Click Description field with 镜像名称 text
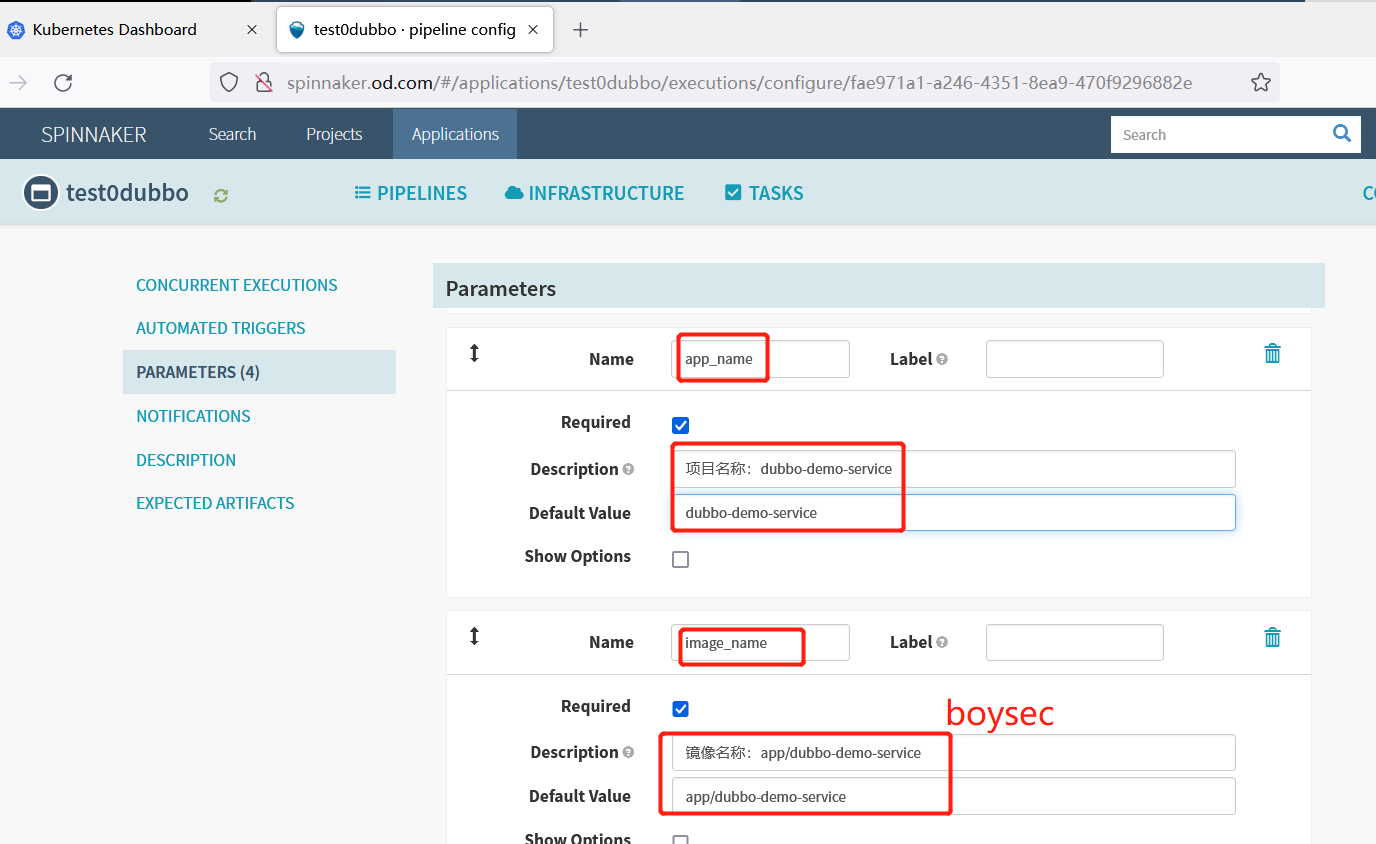 tap(954, 753)
